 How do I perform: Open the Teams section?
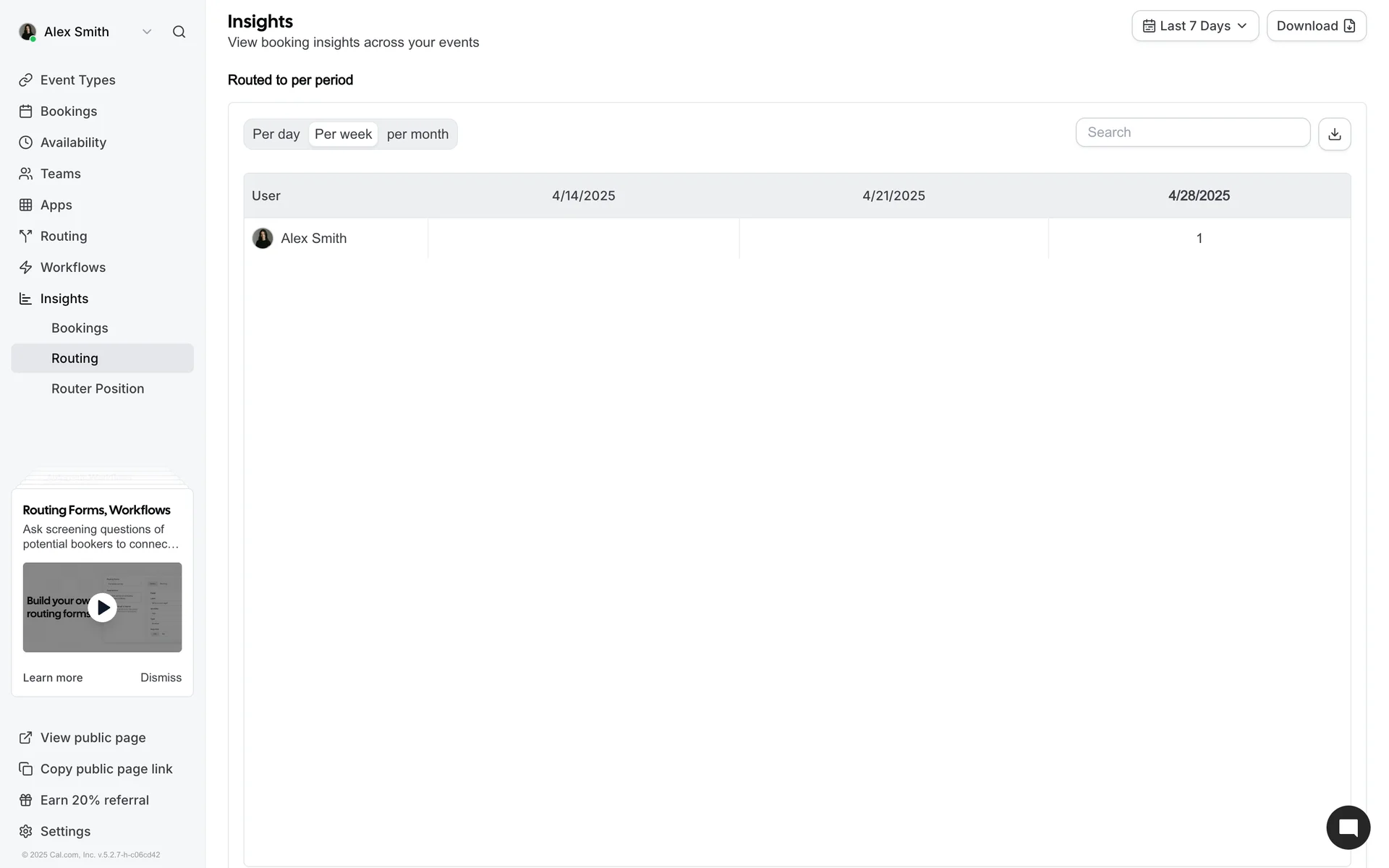[x=60, y=174]
